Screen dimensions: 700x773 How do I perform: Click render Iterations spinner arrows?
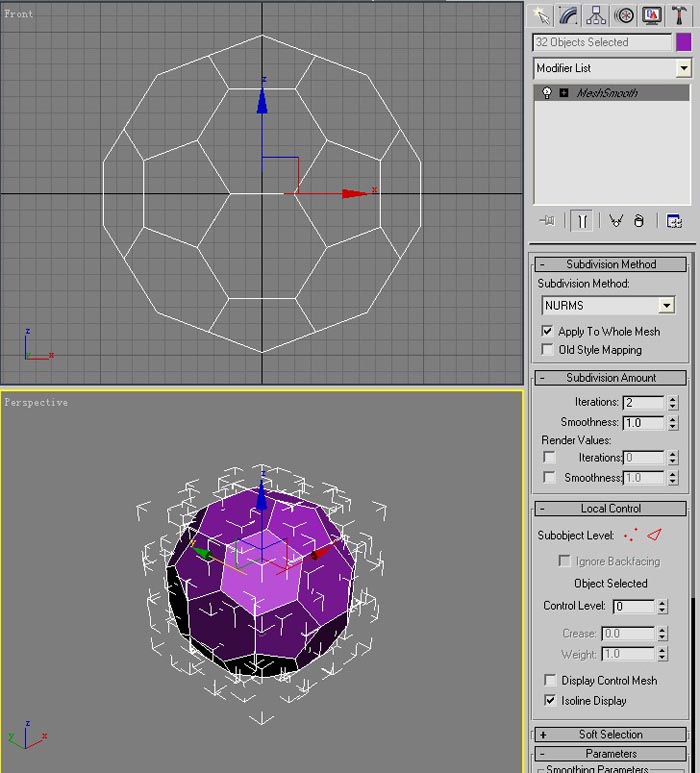point(673,457)
